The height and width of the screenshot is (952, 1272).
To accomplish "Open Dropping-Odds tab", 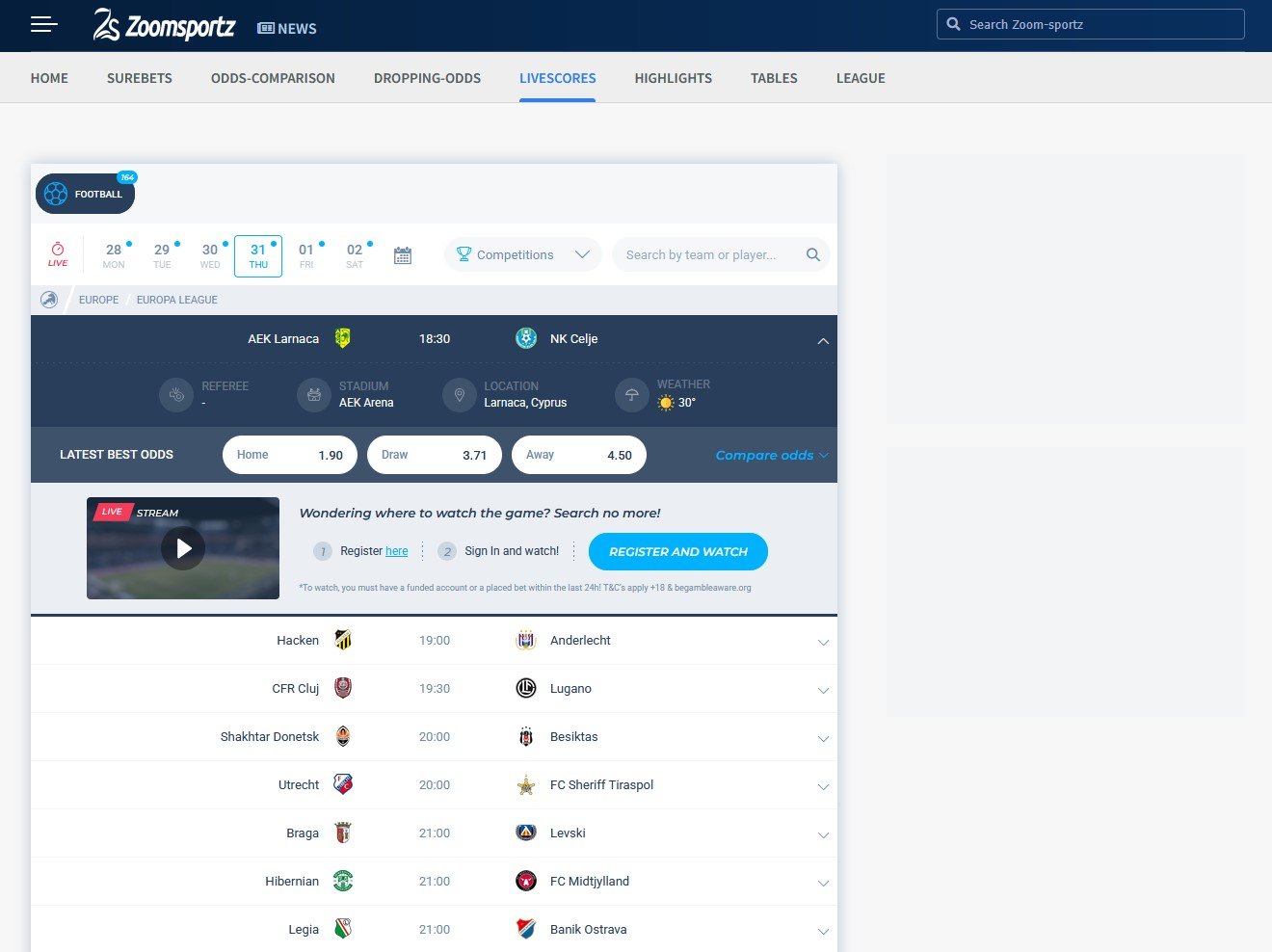I will point(427,78).
